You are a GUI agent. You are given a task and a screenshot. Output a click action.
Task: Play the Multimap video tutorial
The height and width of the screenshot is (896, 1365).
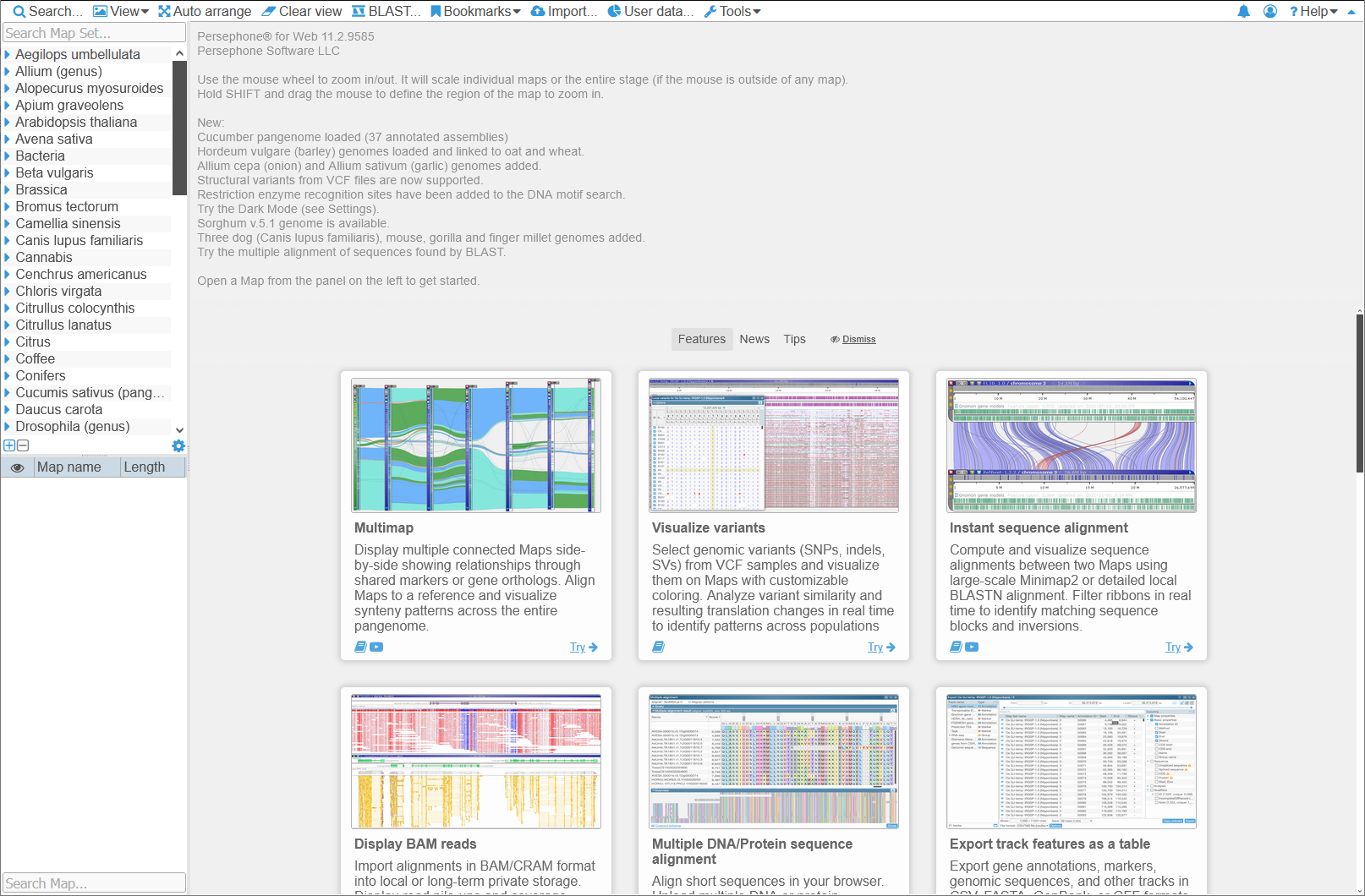[376, 647]
